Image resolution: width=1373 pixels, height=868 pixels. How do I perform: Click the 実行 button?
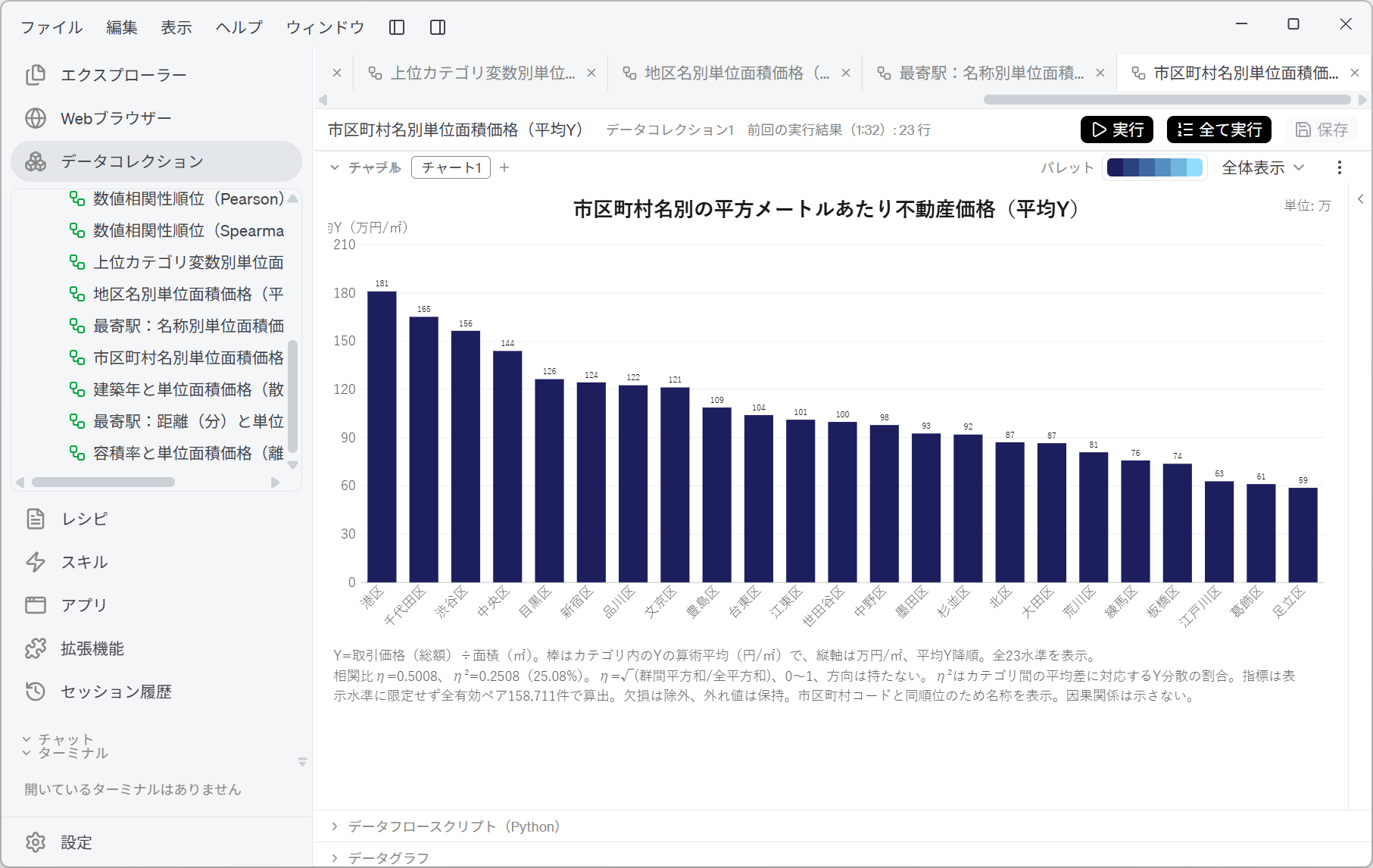1117,130
